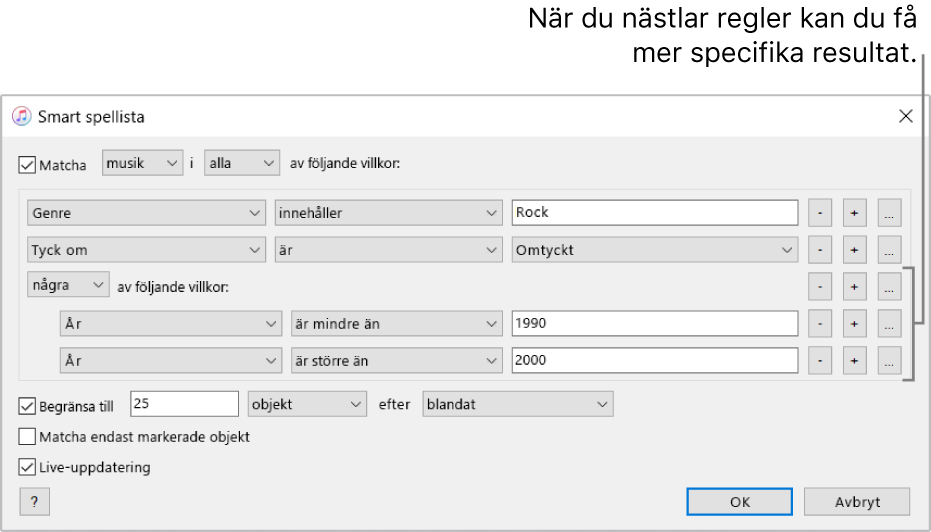Open the innehåller condition dropdown
931x532 pixels.
point(388,213)
